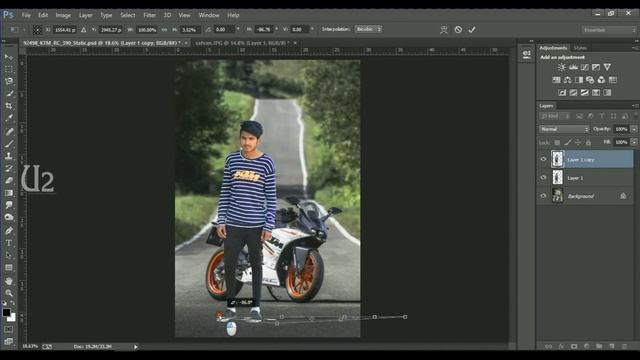Add a Hue/Saturation adjustment
The image size is (640, 360).
point(556,80)
